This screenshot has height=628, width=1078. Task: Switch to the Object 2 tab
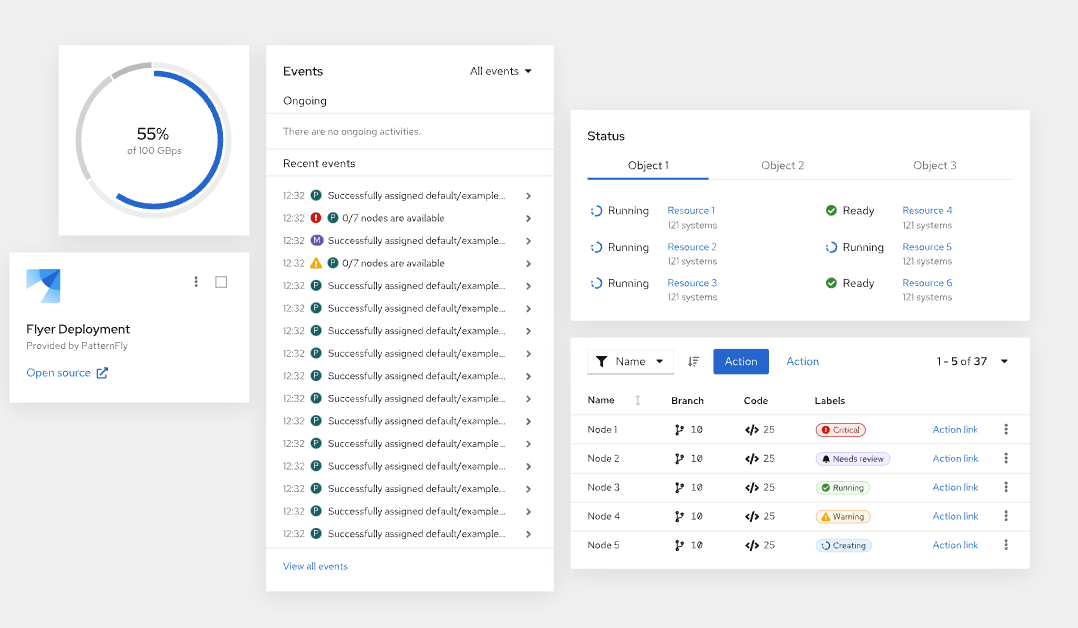(x=783, y=165)
